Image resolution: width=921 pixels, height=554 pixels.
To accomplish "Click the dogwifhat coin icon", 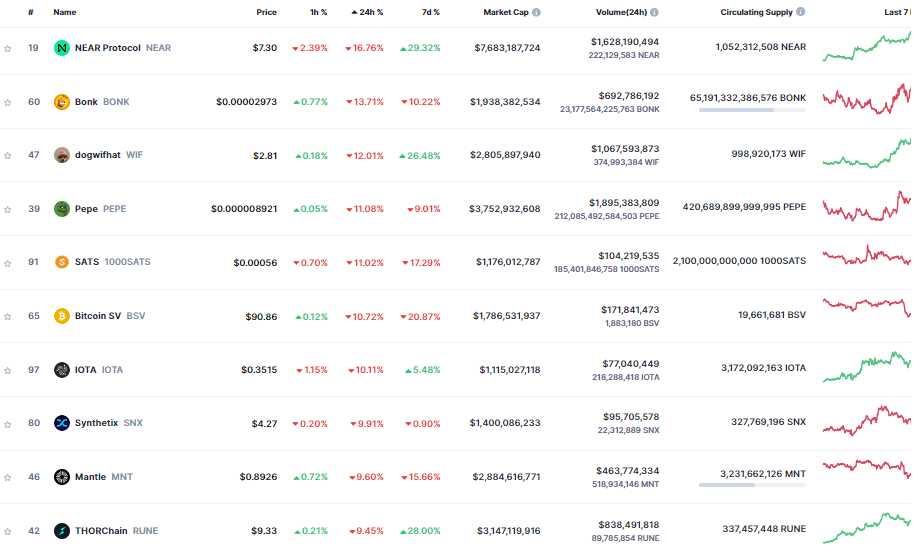I will coord(62,155).
